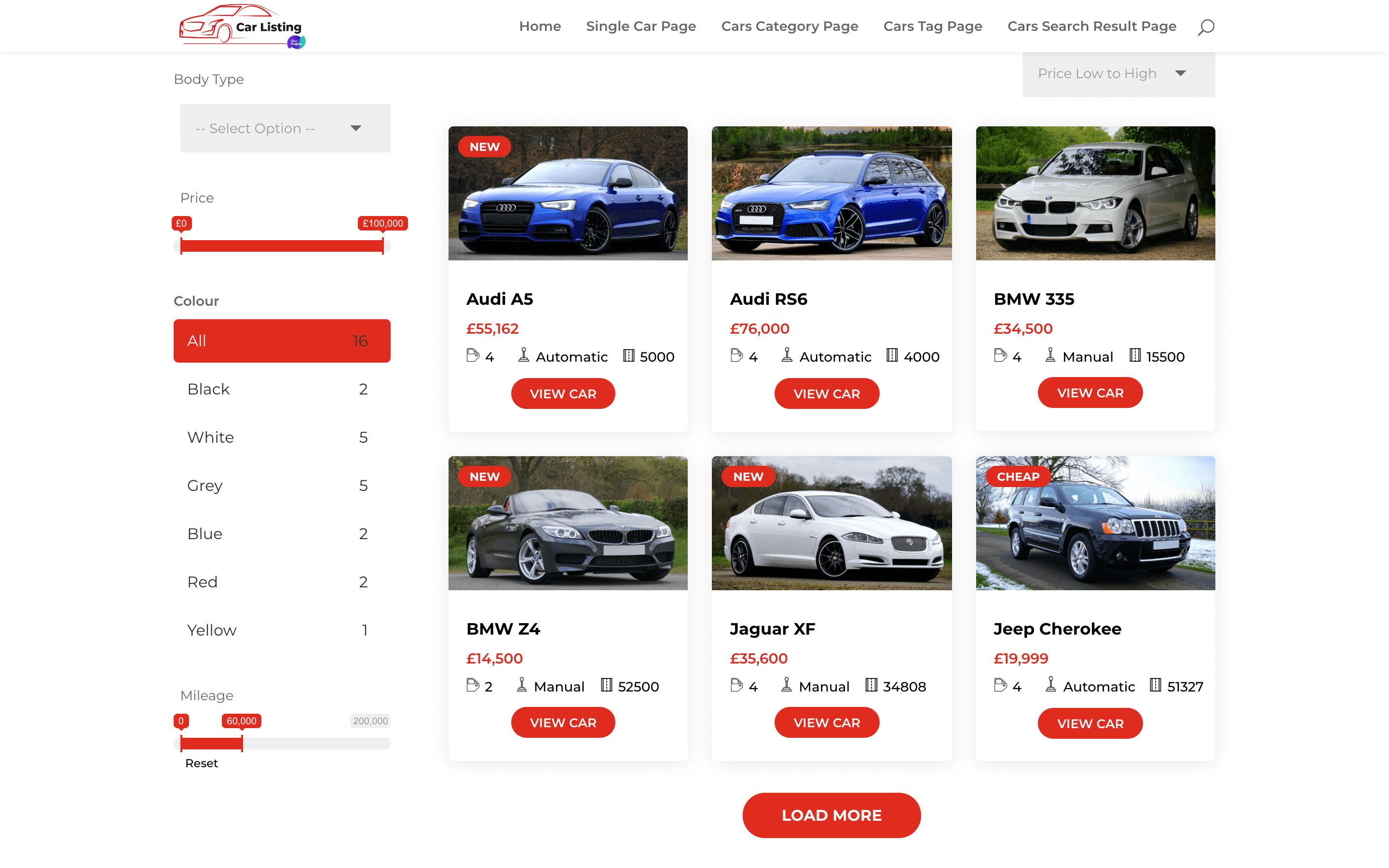Screen dimensions: 1389x868
Task: Click the Audi RS6 title
Action: pos(769,299)
